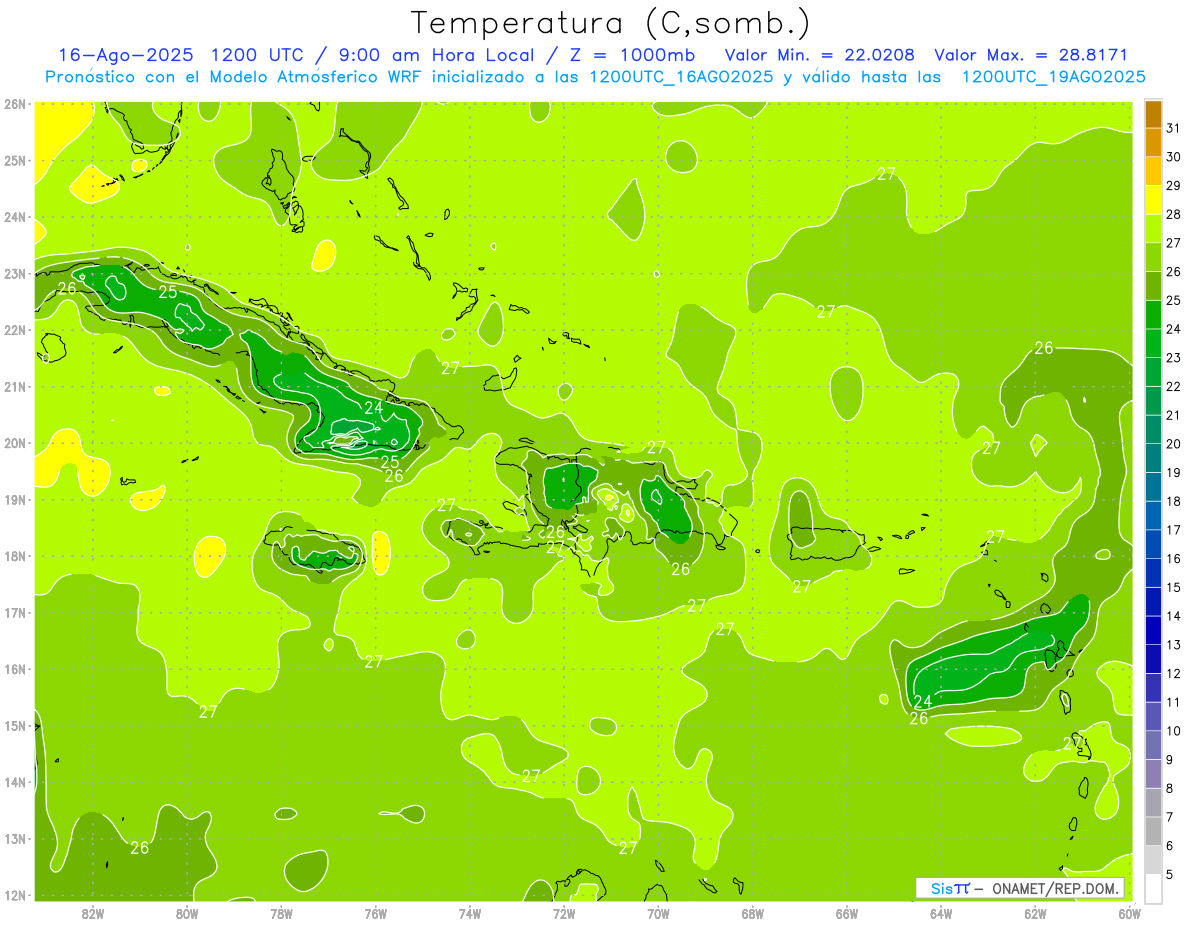Click the 15N latitude axis label
1200x927 pixels.
point(14,725)
